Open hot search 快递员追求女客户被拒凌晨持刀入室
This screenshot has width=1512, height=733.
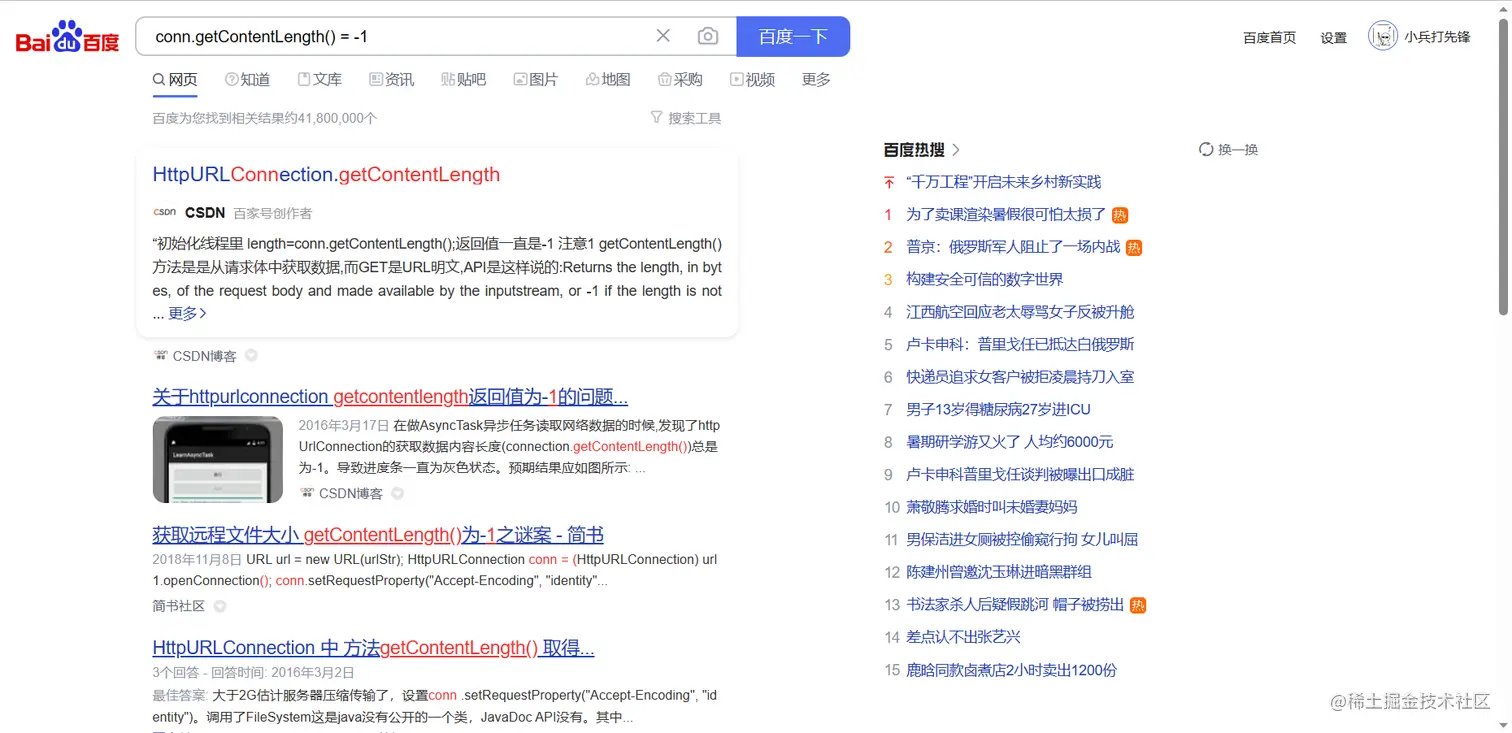[x=1020, y=377]
